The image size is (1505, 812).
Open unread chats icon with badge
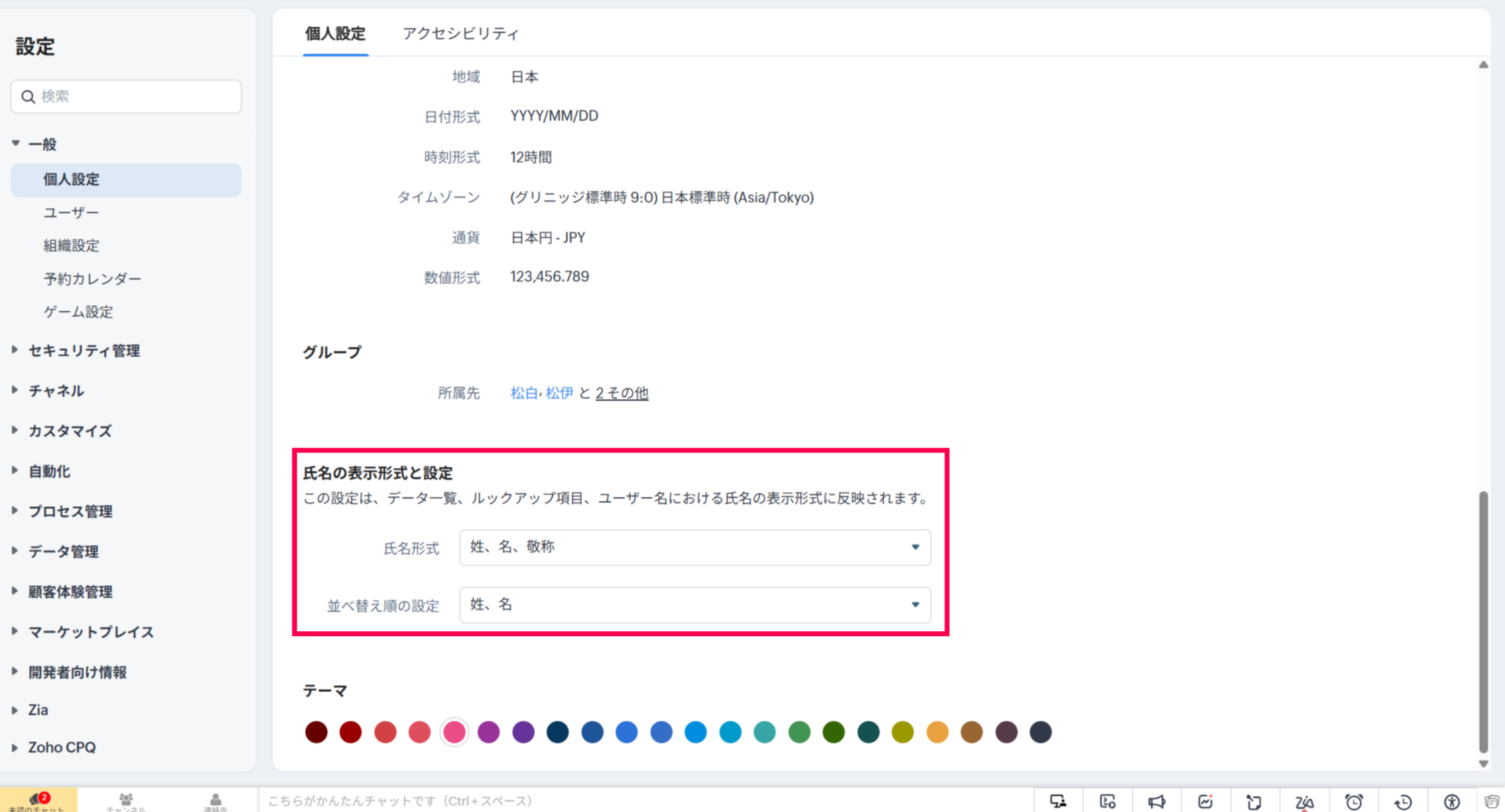pyautogui.click(x=38, y=800)
